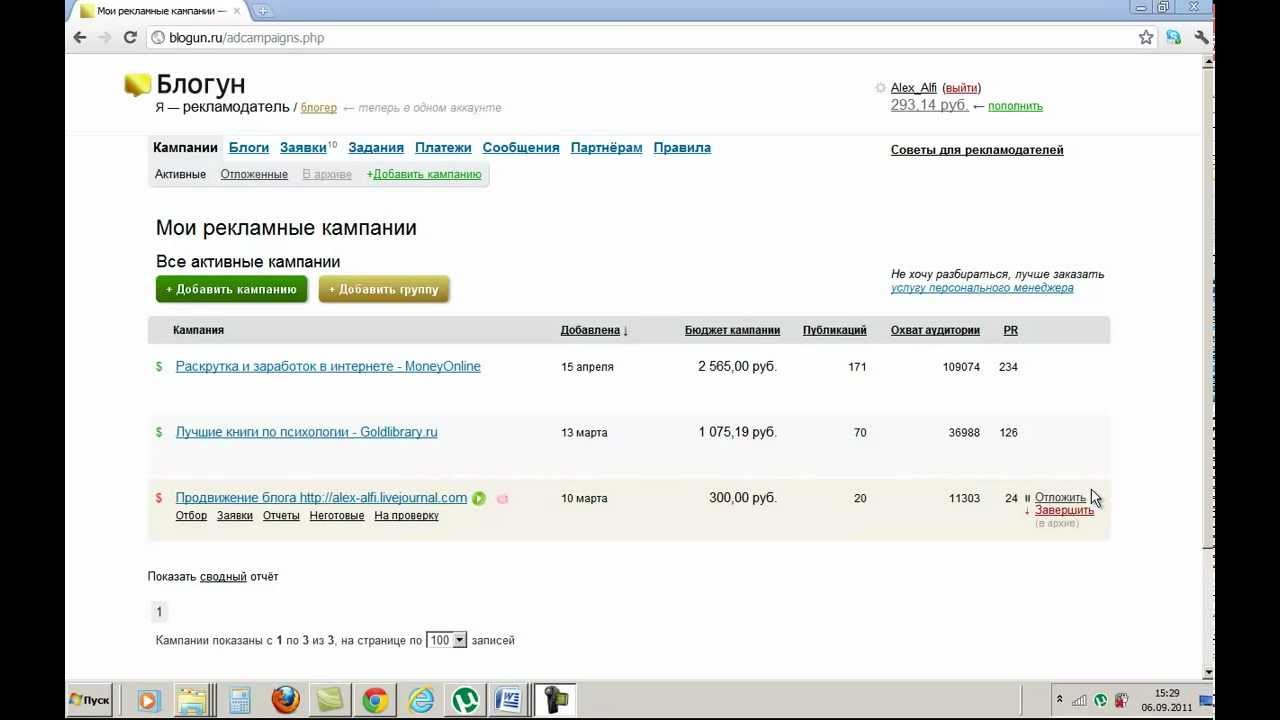The image size is (1280, 720).
Task: Open услугу персонального менеджера link
Action: (982, 288)
